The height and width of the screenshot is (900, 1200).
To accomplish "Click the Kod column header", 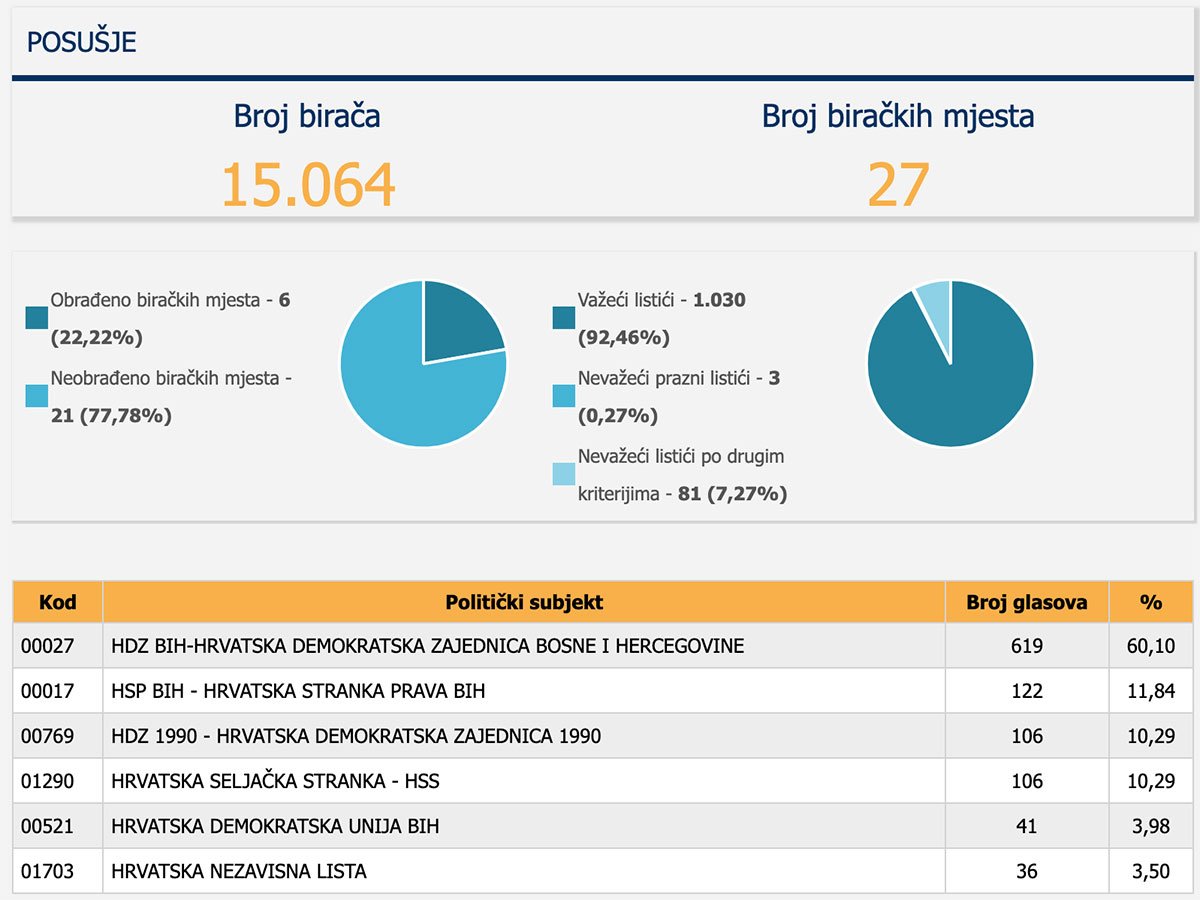I will pyautogui.click(x=57, y=602).
